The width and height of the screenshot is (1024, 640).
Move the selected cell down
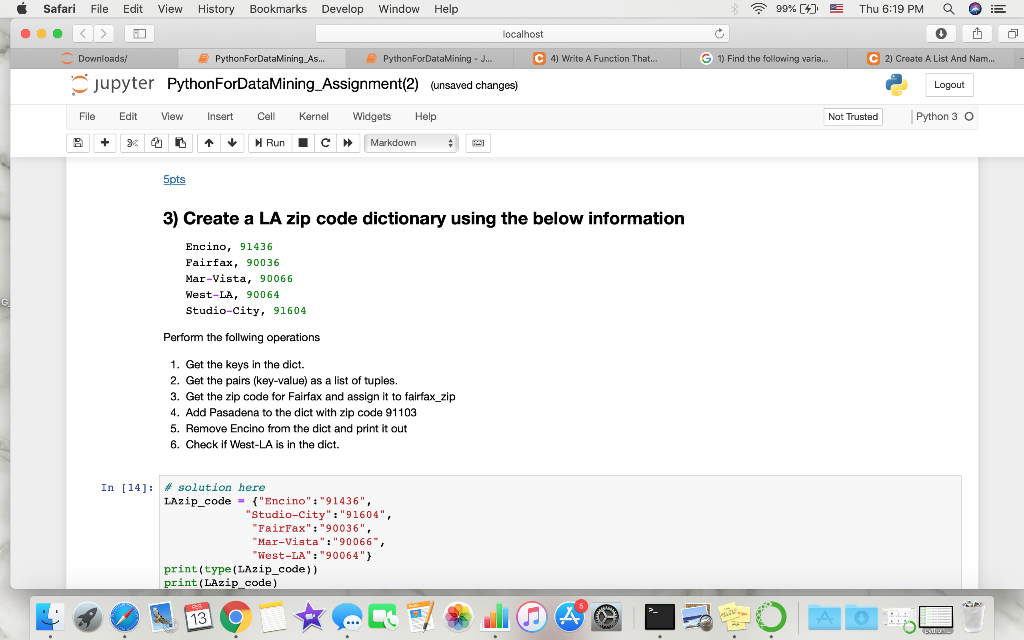coord(230,143)
